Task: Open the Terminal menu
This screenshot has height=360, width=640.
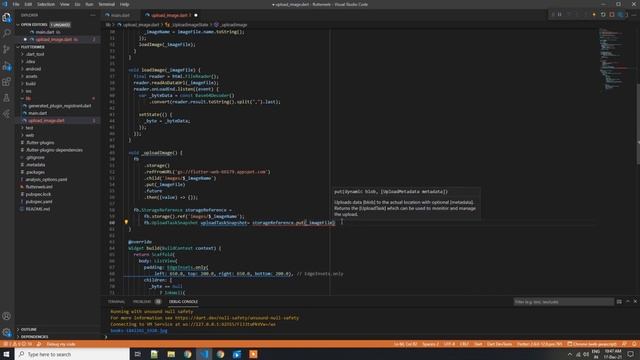Action: point(107,4)
